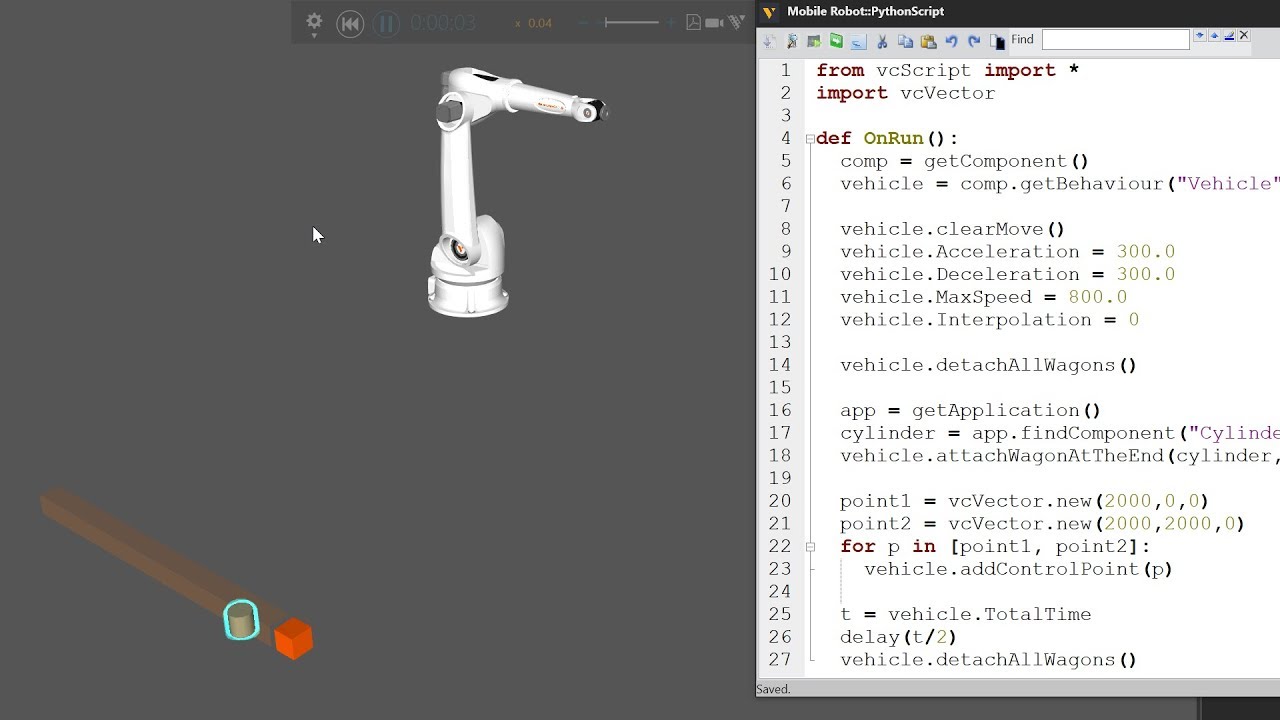Redo edit in script editor
Screen dimensions: 1280x720
coord(974,41)
